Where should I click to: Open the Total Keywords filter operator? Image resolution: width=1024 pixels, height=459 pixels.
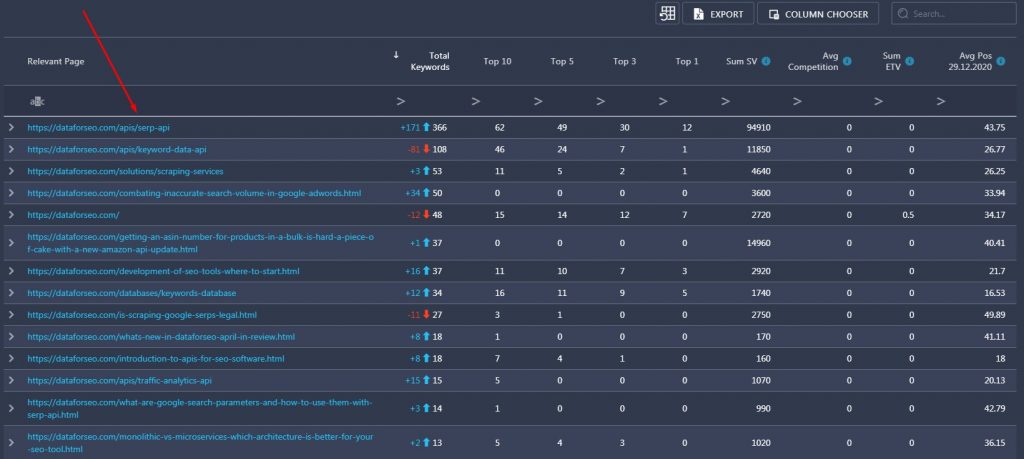[401, 101]
